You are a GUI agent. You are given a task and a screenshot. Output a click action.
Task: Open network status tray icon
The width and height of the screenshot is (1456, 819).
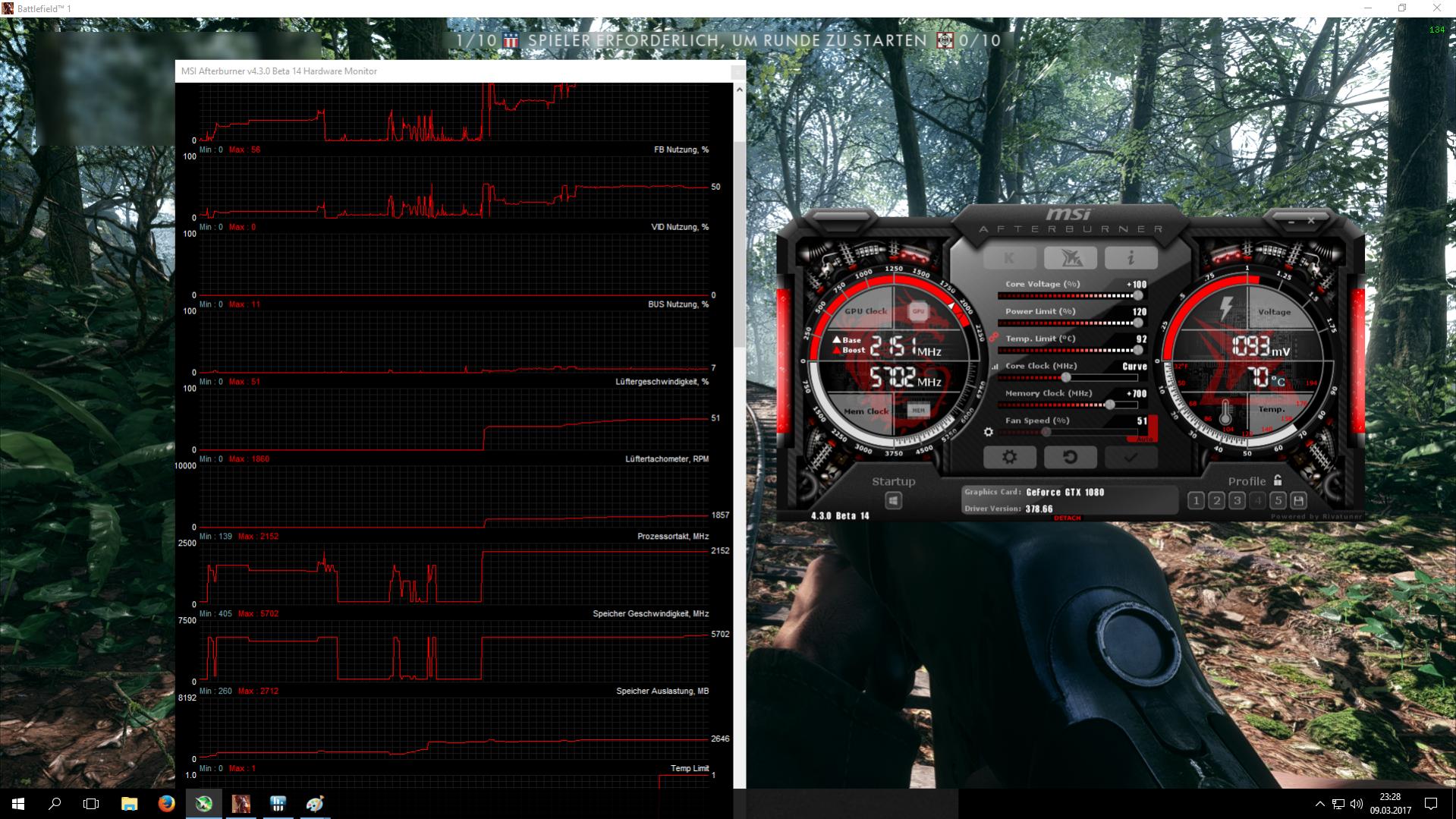1338,804
